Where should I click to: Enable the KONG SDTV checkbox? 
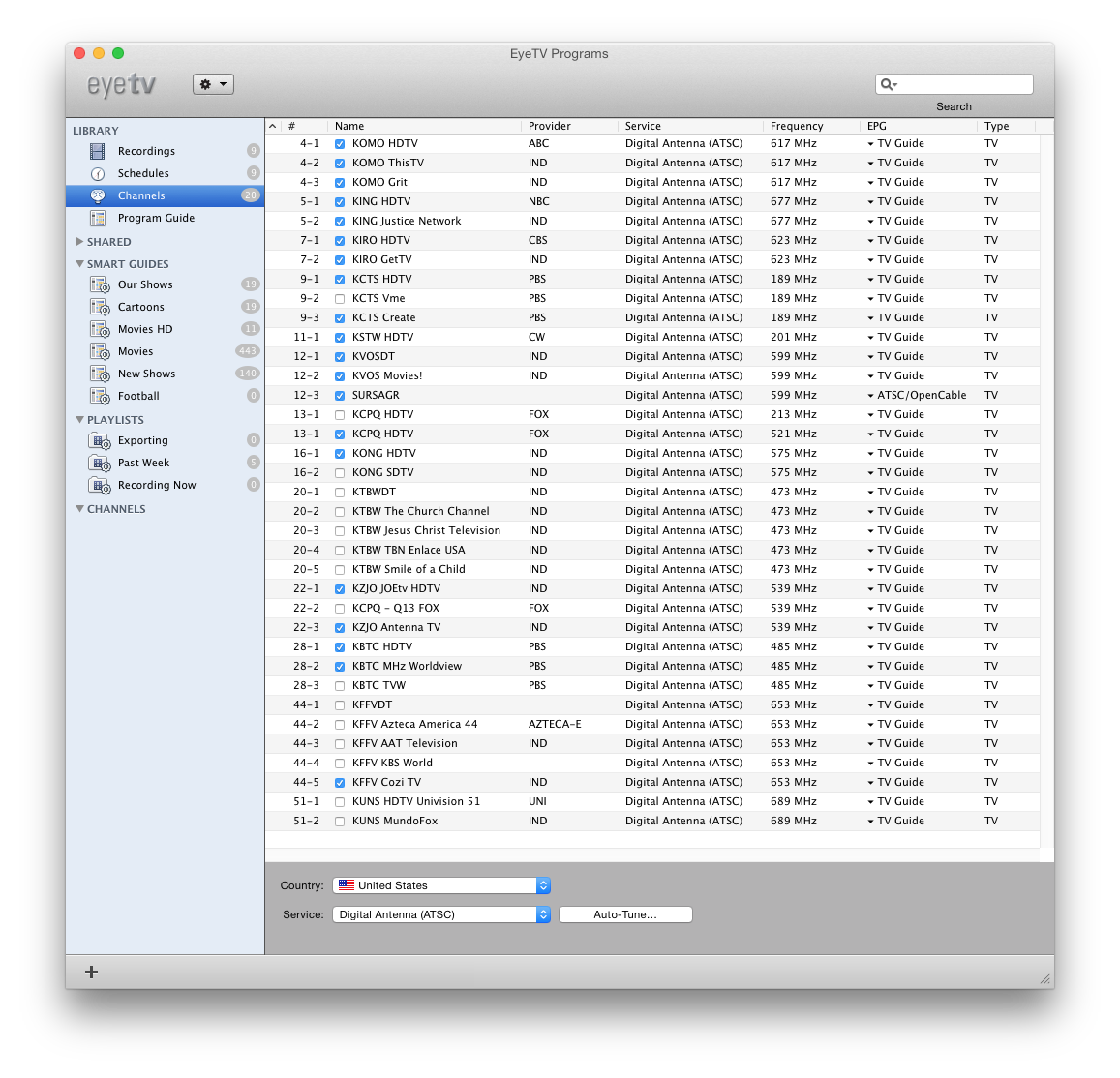click(340, 472)
